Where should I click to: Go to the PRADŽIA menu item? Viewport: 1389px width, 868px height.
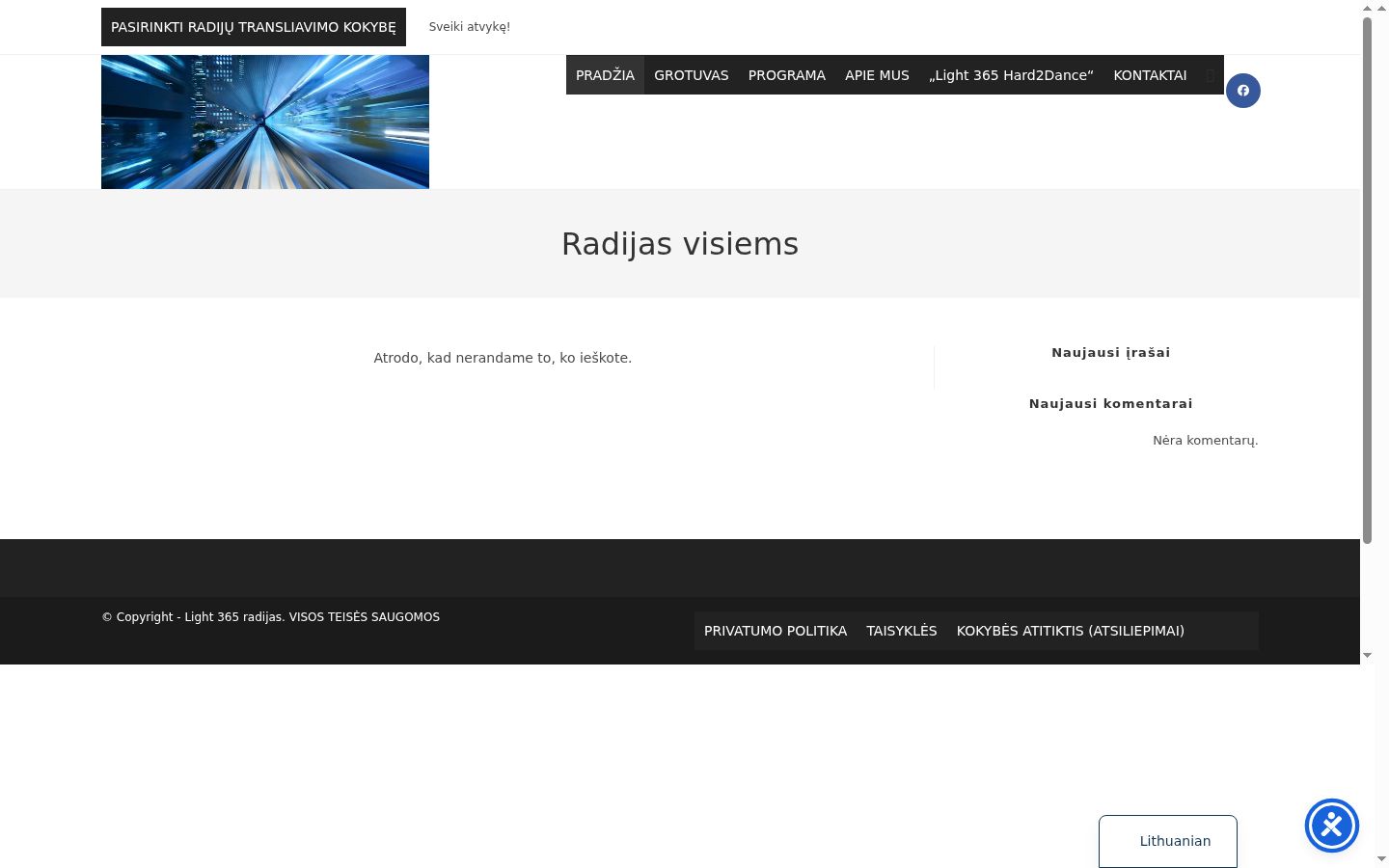pyautogui.click(x=605, y=75)
